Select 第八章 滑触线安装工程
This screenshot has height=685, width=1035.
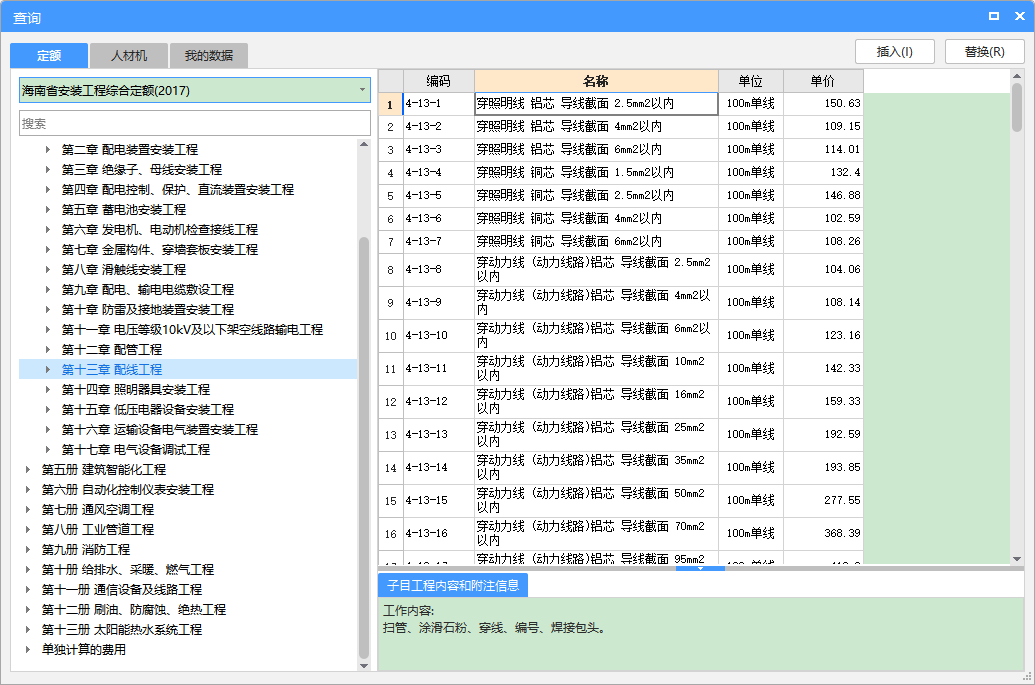coord(123,270)
